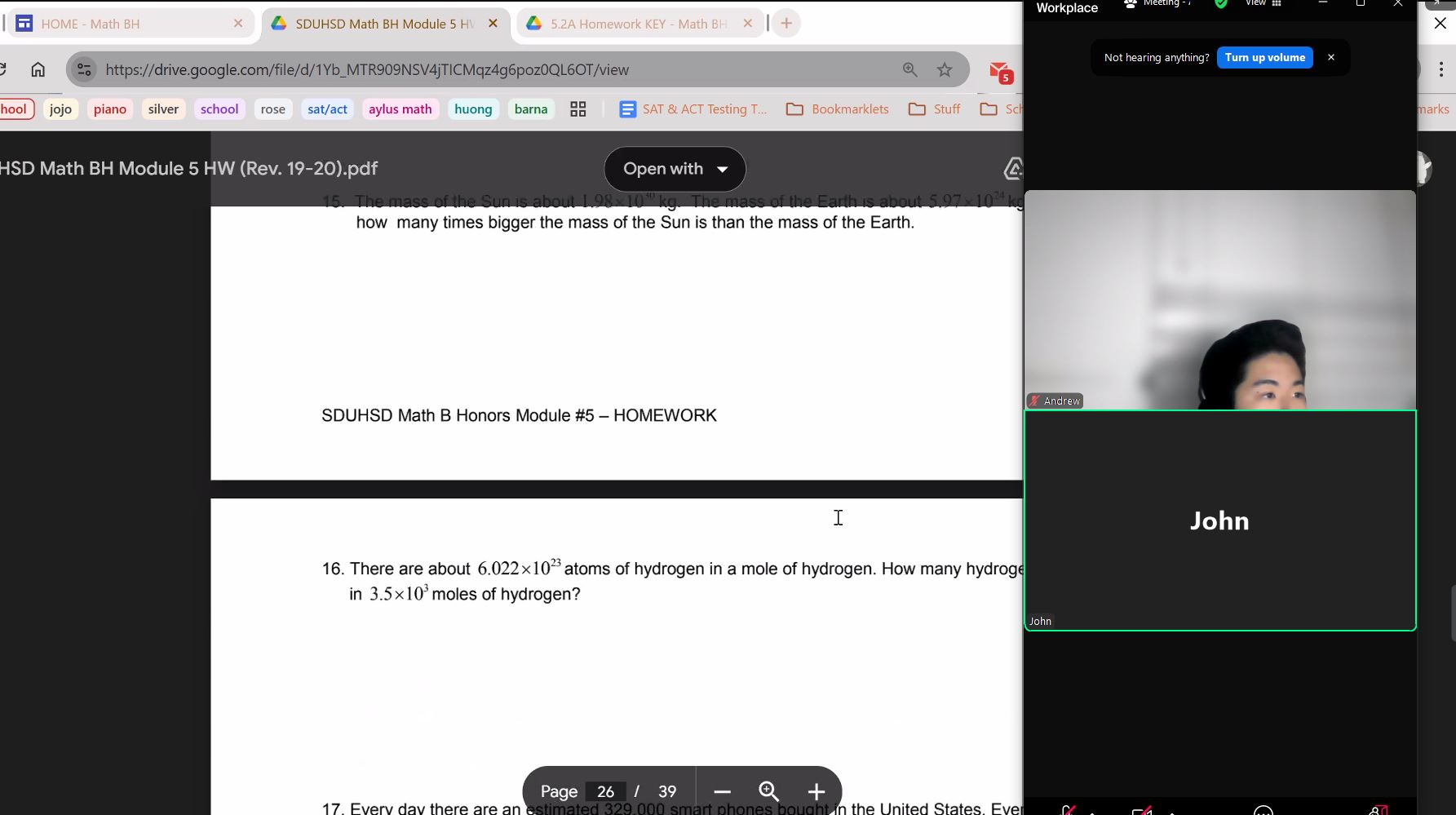Image resolution: width=1456 pixels, height=815 pixels.
Task: Close the 5.2A Homework KEY tab
Action: point(747,24)
